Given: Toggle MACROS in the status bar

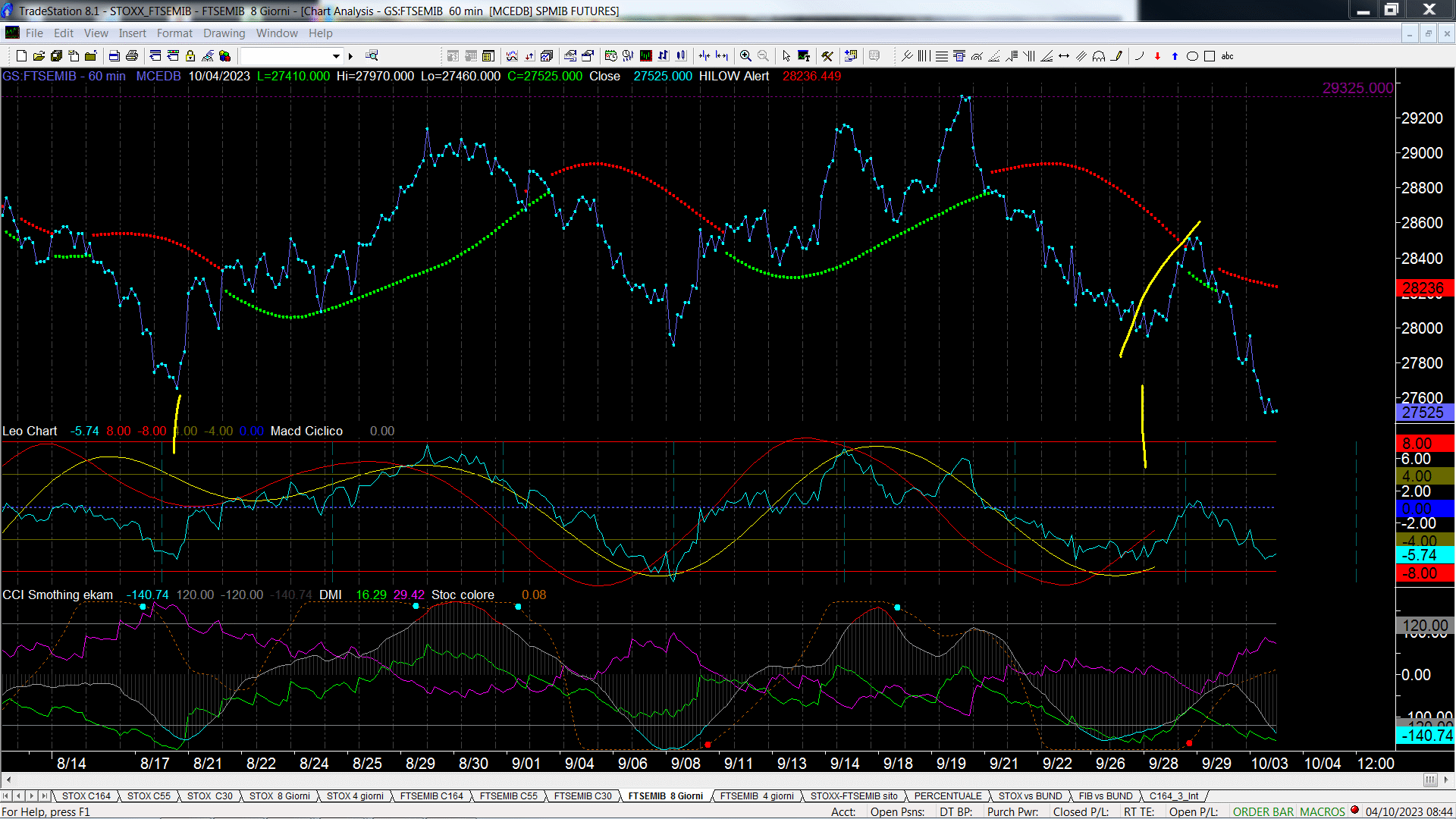Looking at the screenshot, I should tap(1322, 812).
